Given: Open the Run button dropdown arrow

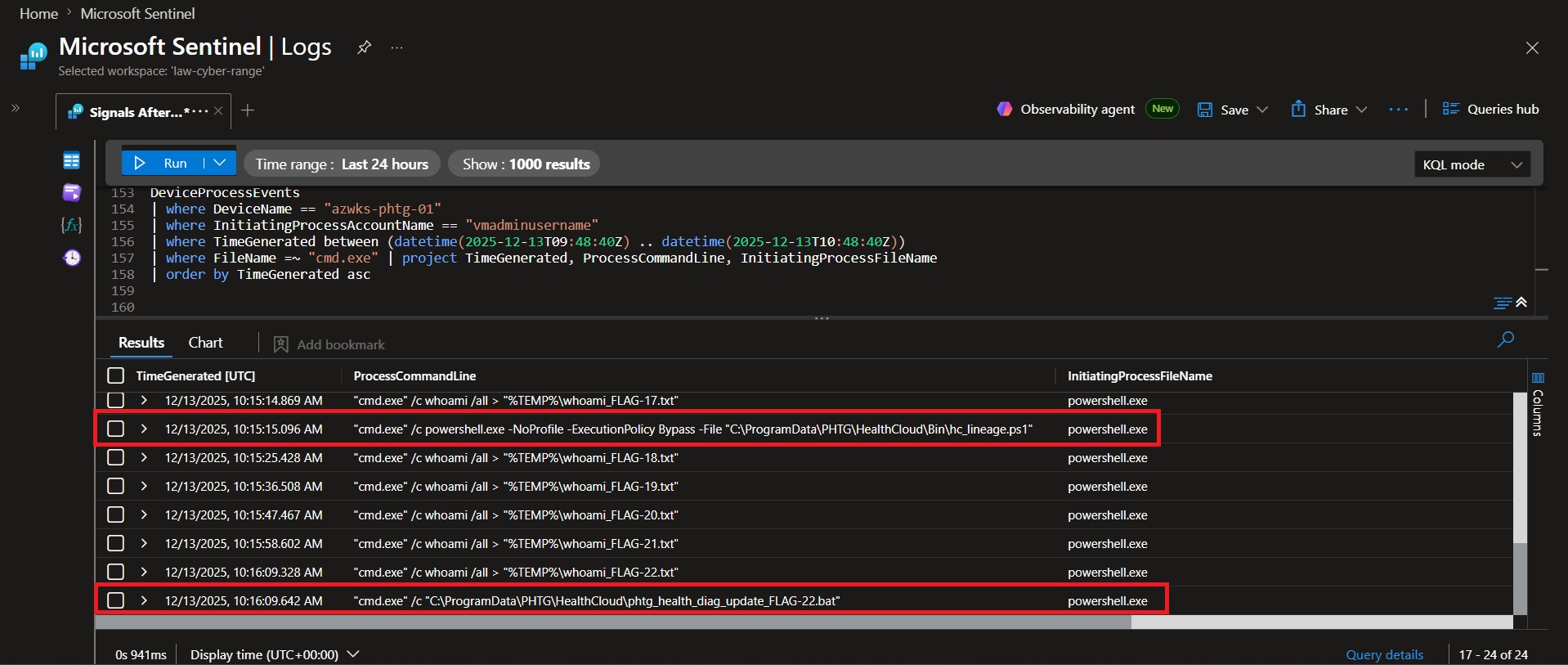Looking at the screenshot, I should pyautogui.click(x=219, y=163).
